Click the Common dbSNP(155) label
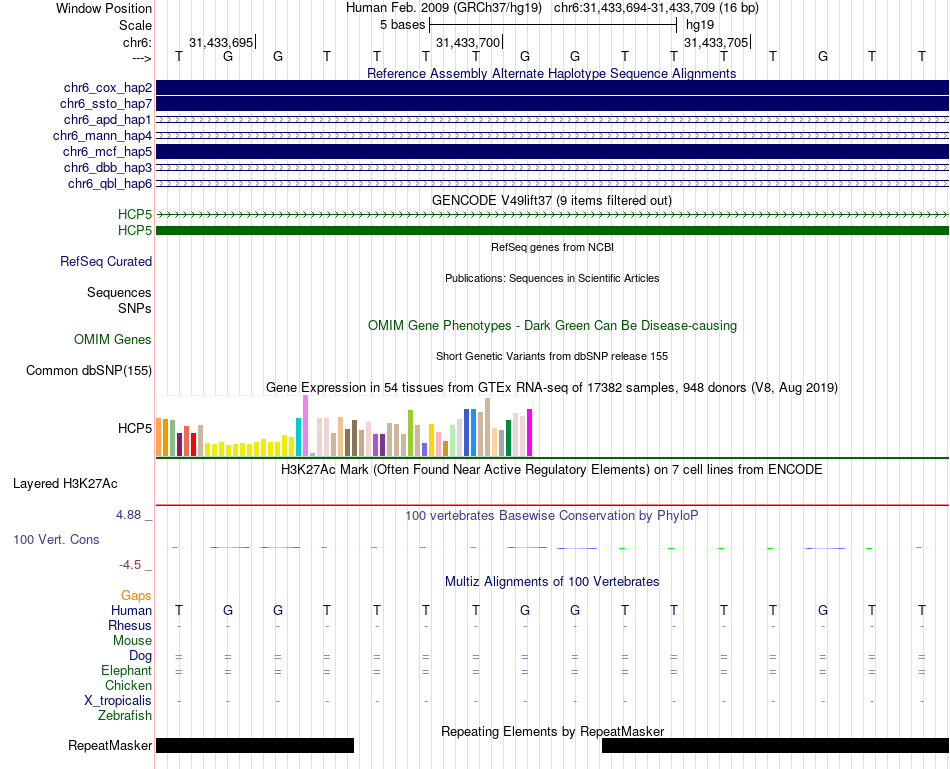Screen dimensions: 950x769 pos(89,370)
